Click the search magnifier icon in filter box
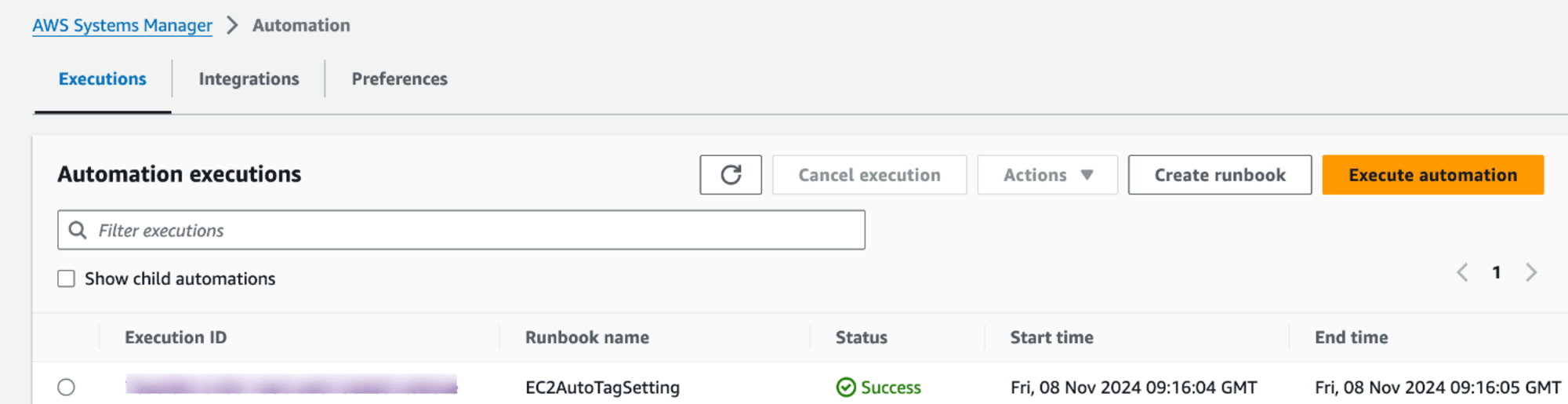Viewport: 1568px width, 404px height. click(78, 230)
